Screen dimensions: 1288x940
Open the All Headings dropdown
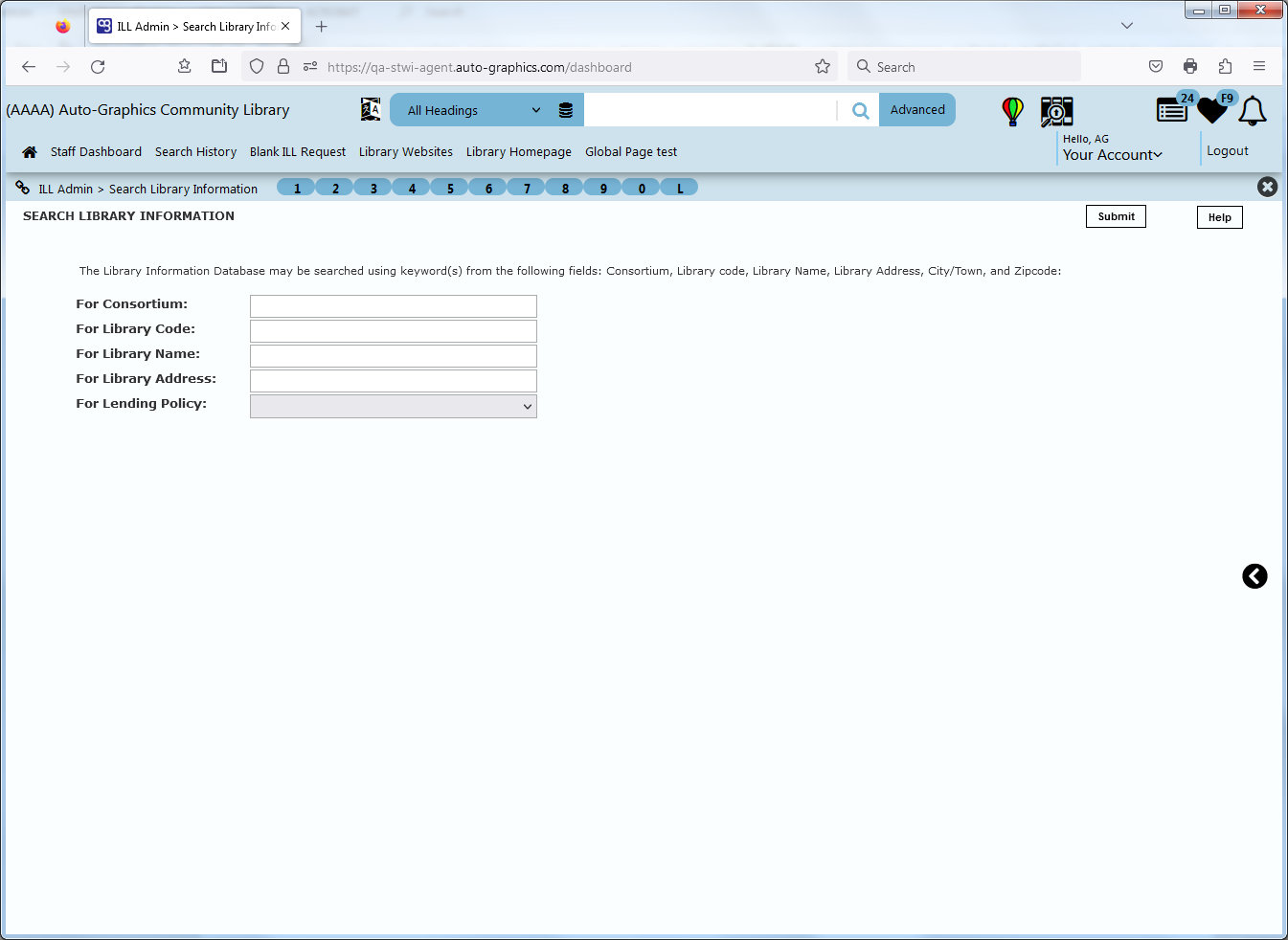[473, 110]
